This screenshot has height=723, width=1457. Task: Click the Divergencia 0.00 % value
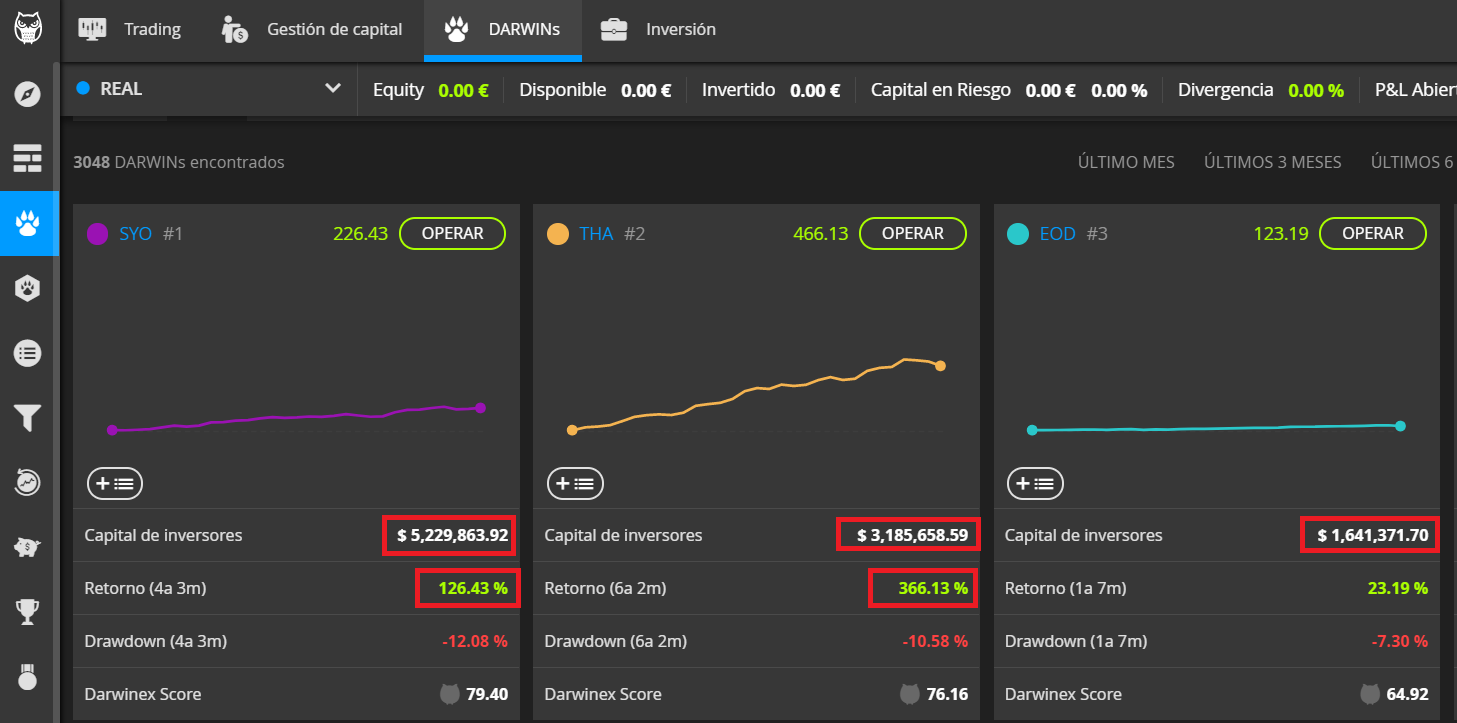click(x=1316, y=90)
